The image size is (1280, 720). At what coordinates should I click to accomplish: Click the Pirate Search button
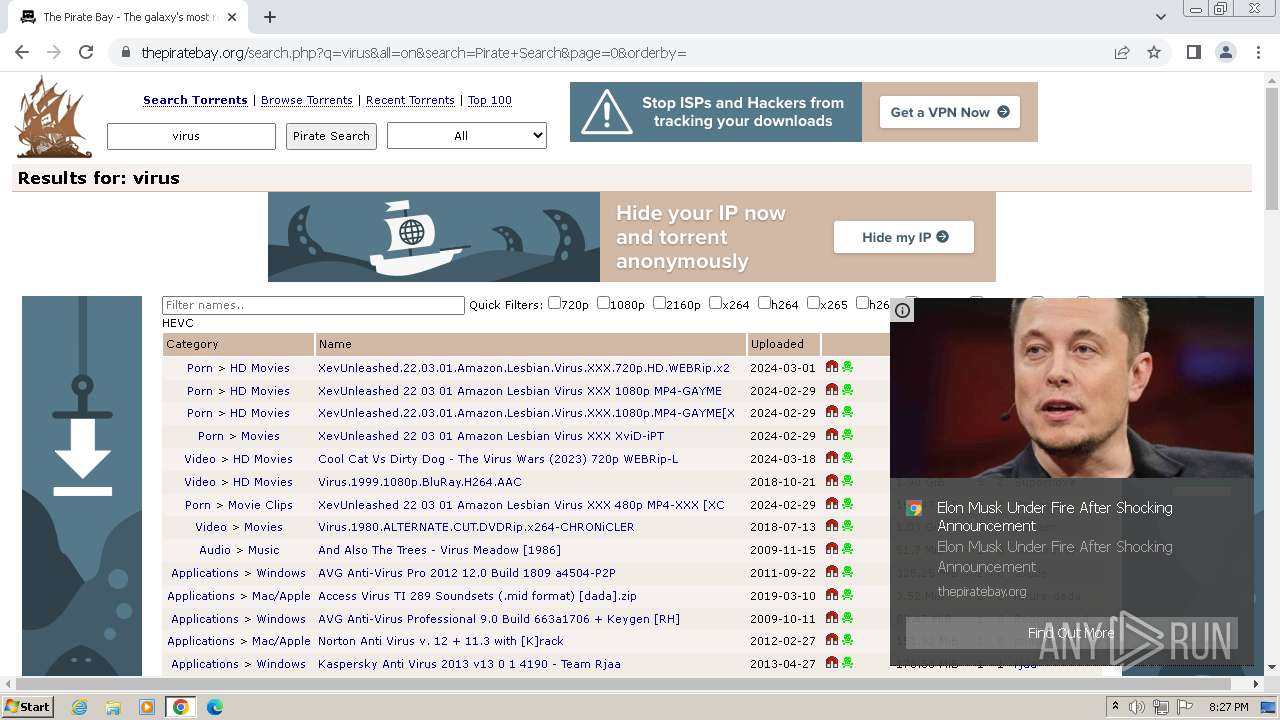331,136
